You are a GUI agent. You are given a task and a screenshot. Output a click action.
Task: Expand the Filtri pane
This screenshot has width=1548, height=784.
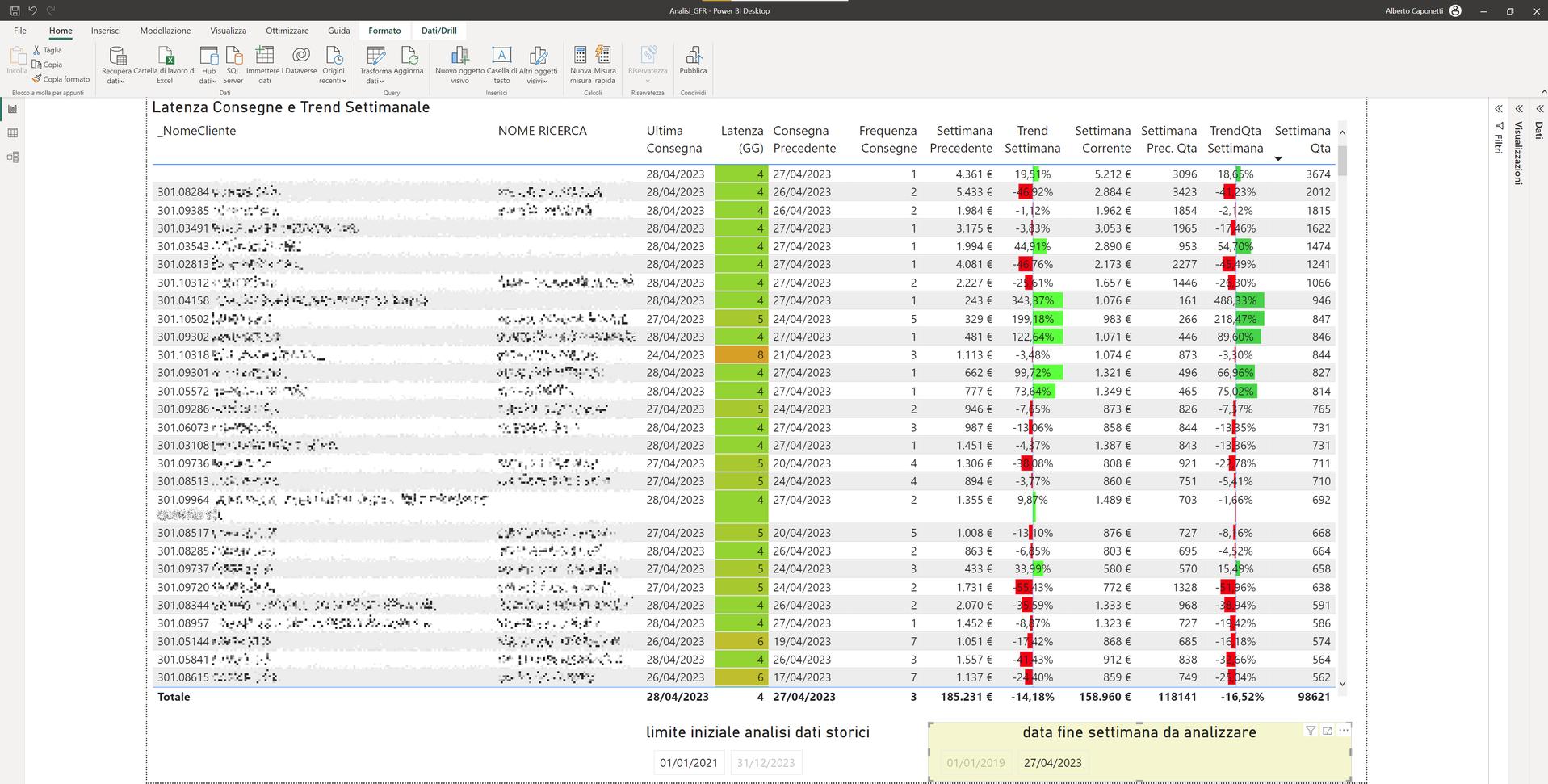1498,109
